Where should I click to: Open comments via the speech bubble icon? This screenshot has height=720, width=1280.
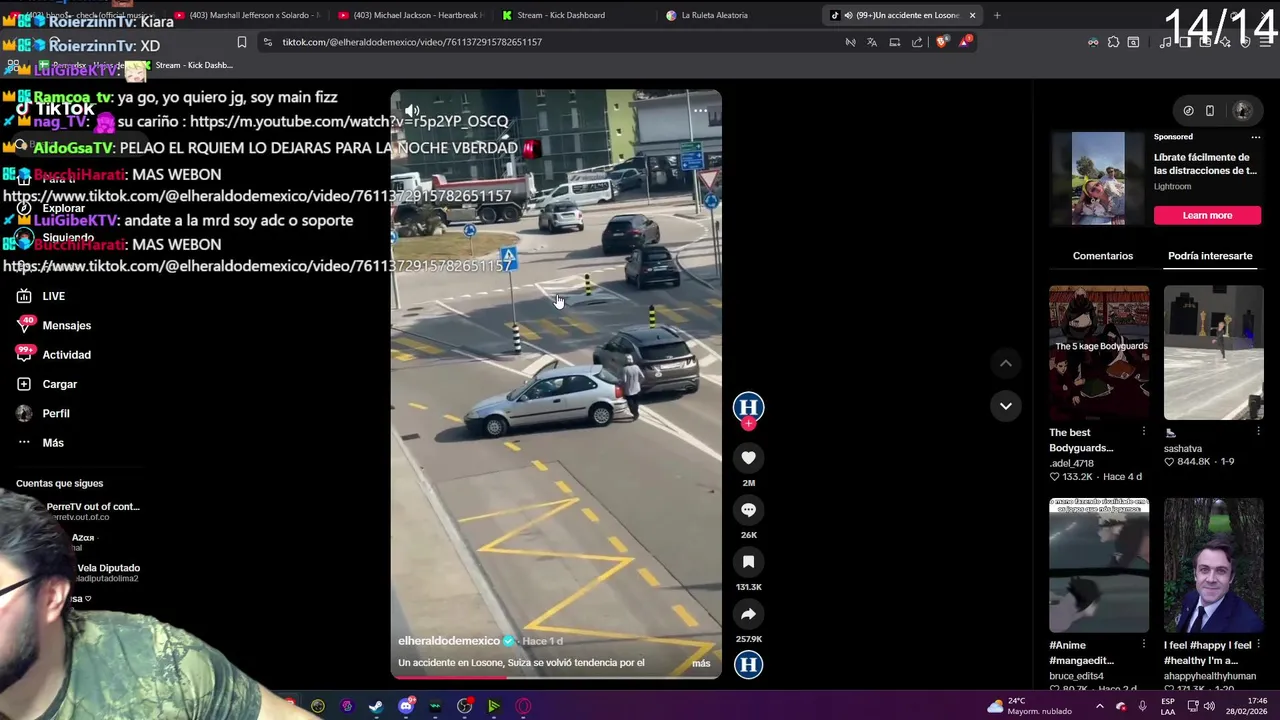point(748,510)
